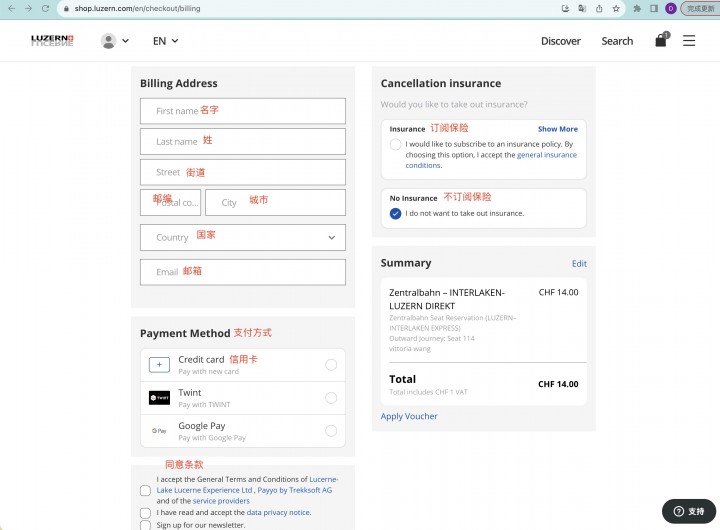
Task: Select the insurance subscription radio option
Action: pyautogui.click(x=395, y=145)
